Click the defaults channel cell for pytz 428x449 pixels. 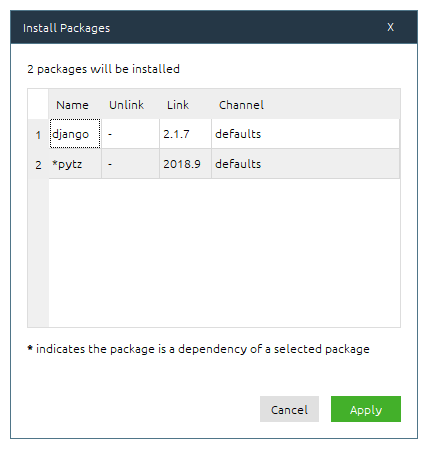click(x=306, y=164)
